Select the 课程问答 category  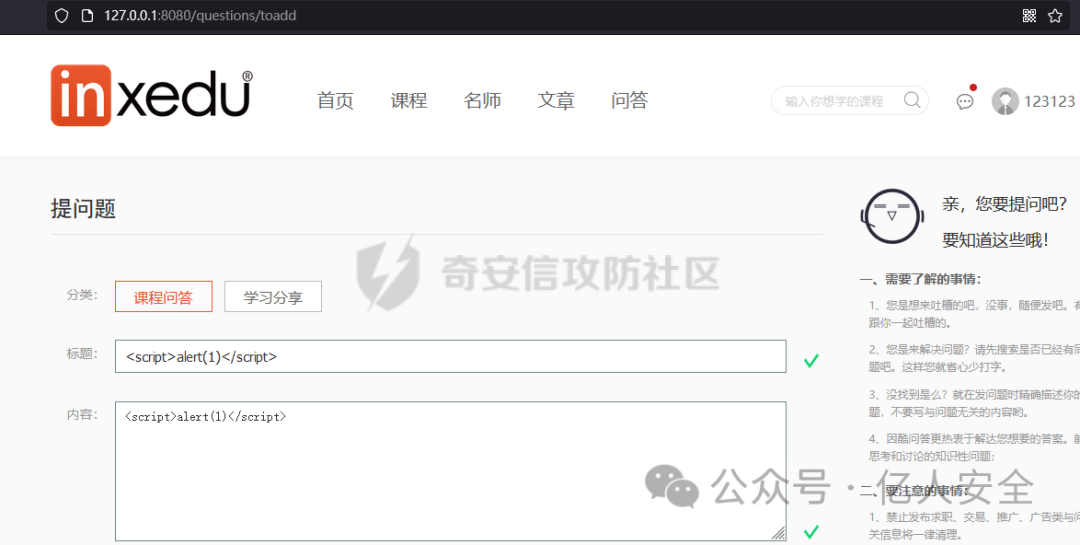point(163,297)
